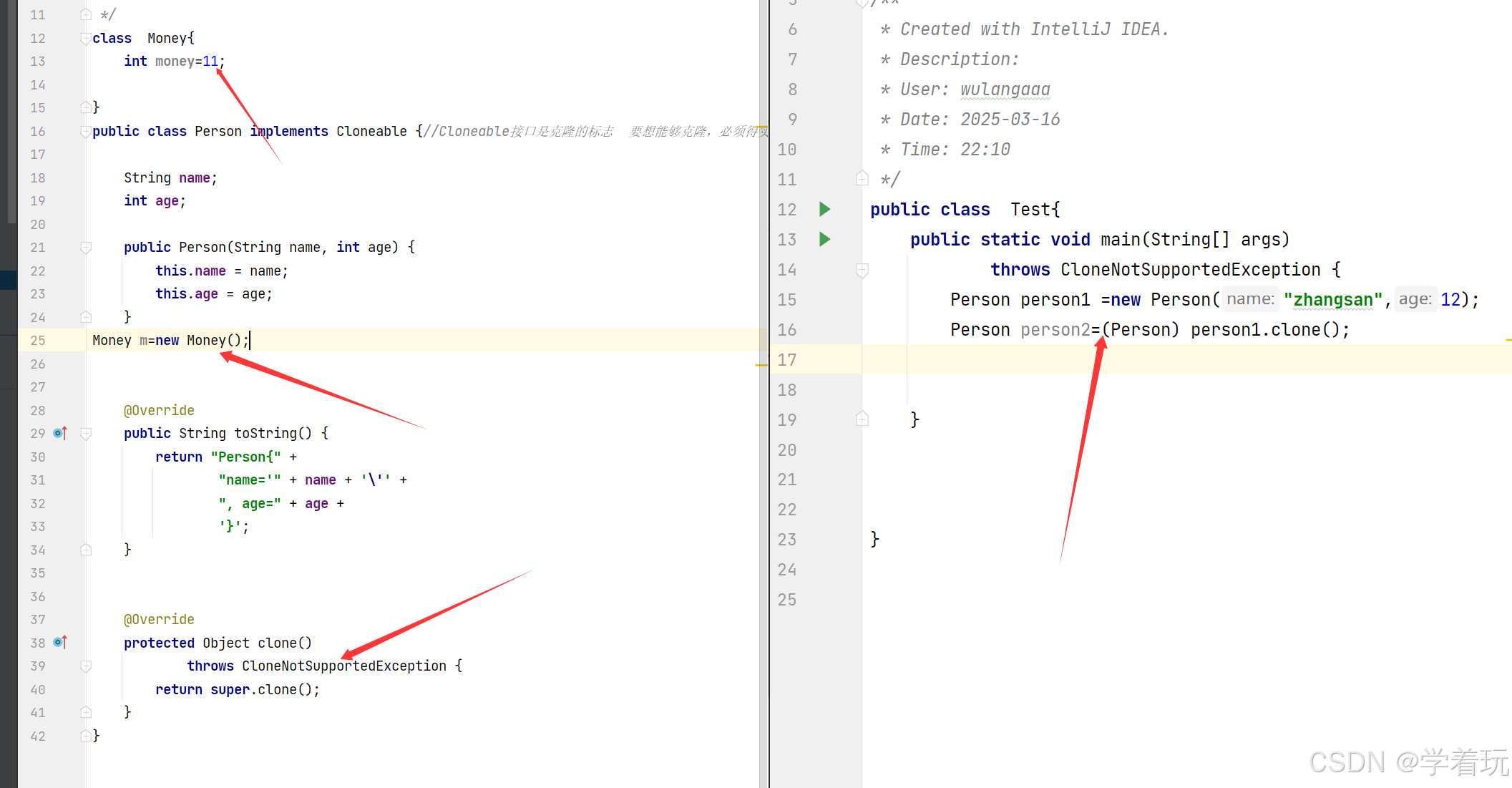
Task: Collapse the Person constructor fold at line 21
Action: click(x=86, y=248)
